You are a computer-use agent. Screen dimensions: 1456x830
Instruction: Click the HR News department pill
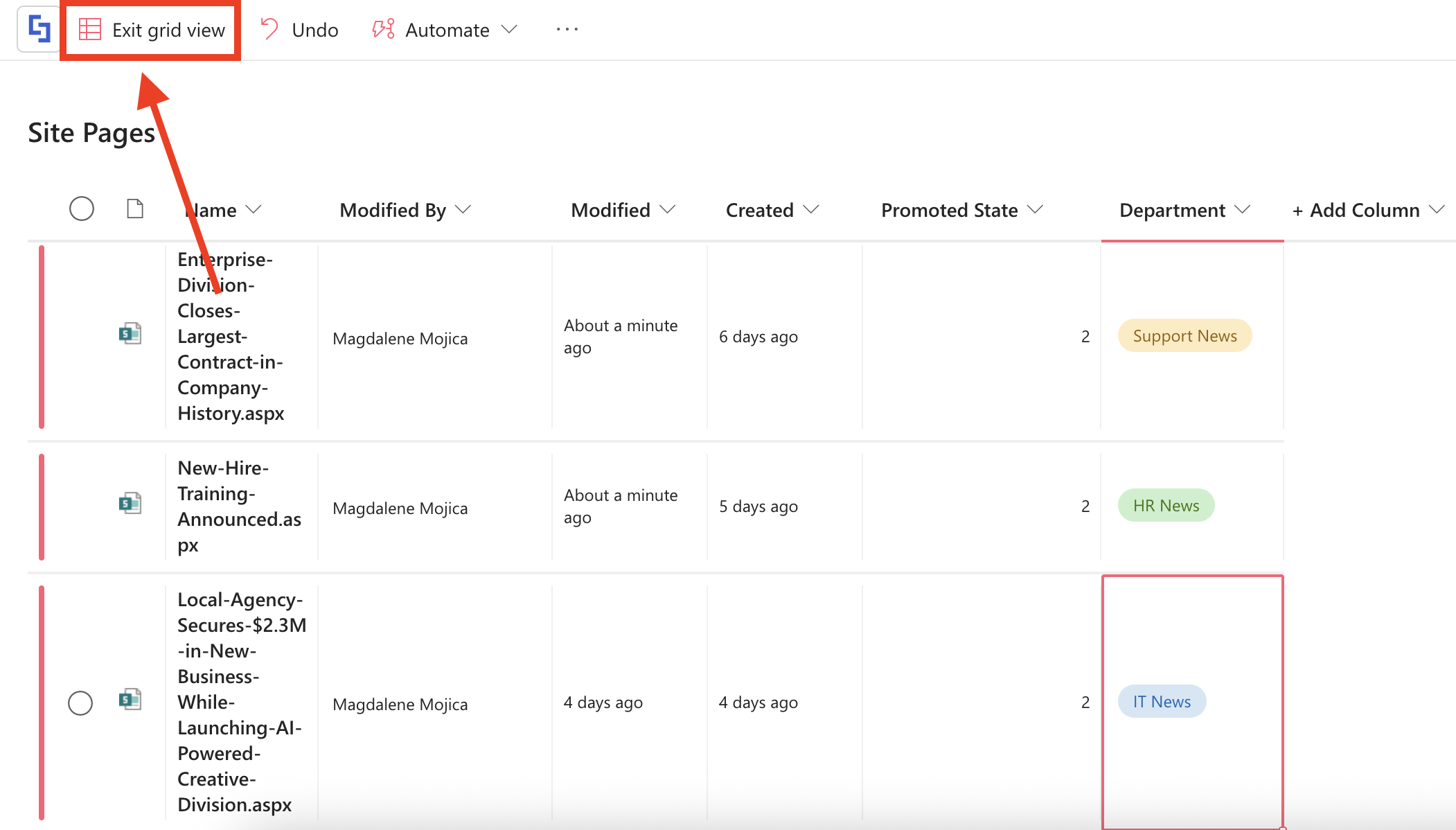tap(1166, 506)
